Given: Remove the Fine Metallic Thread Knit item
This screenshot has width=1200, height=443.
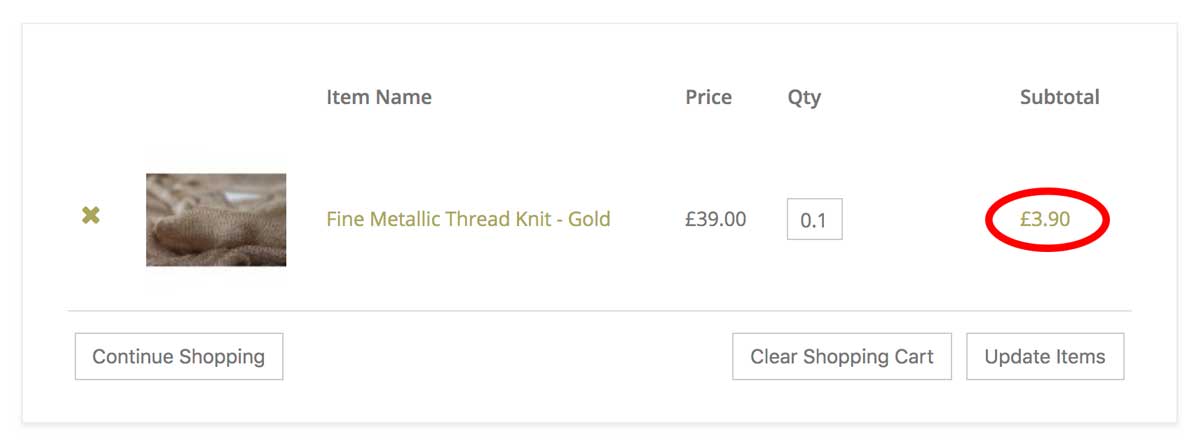Looking at the screenshot, I should [x=90, y=215].
